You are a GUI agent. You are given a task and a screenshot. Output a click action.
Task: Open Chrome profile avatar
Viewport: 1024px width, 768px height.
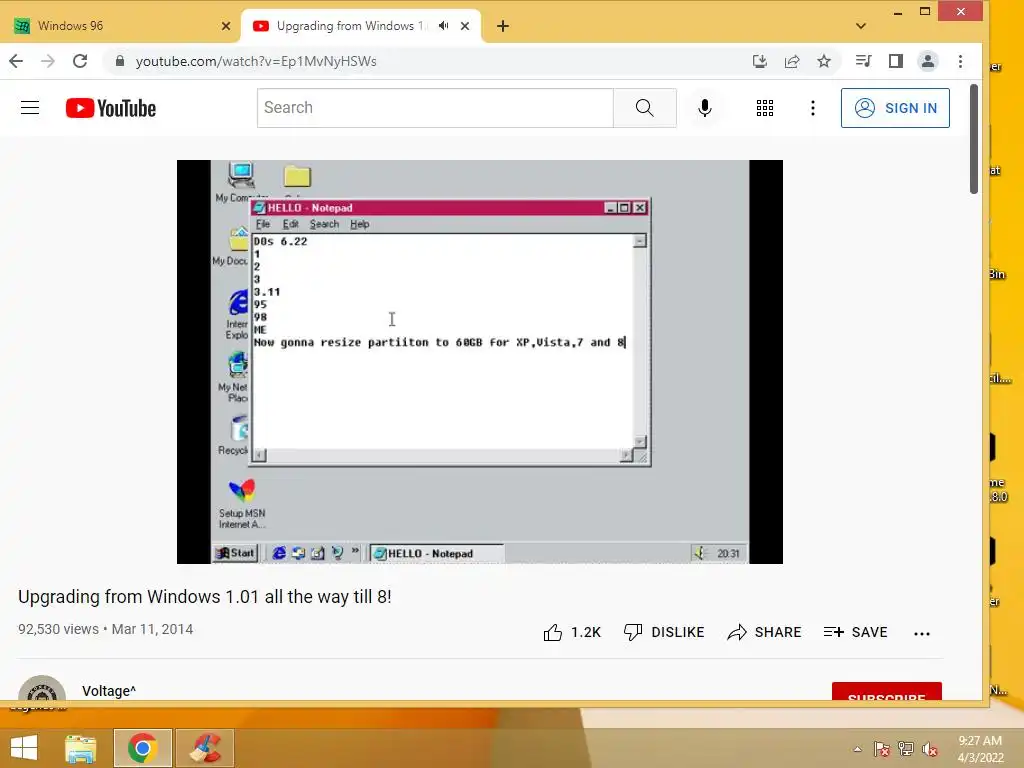click(928, 61)
